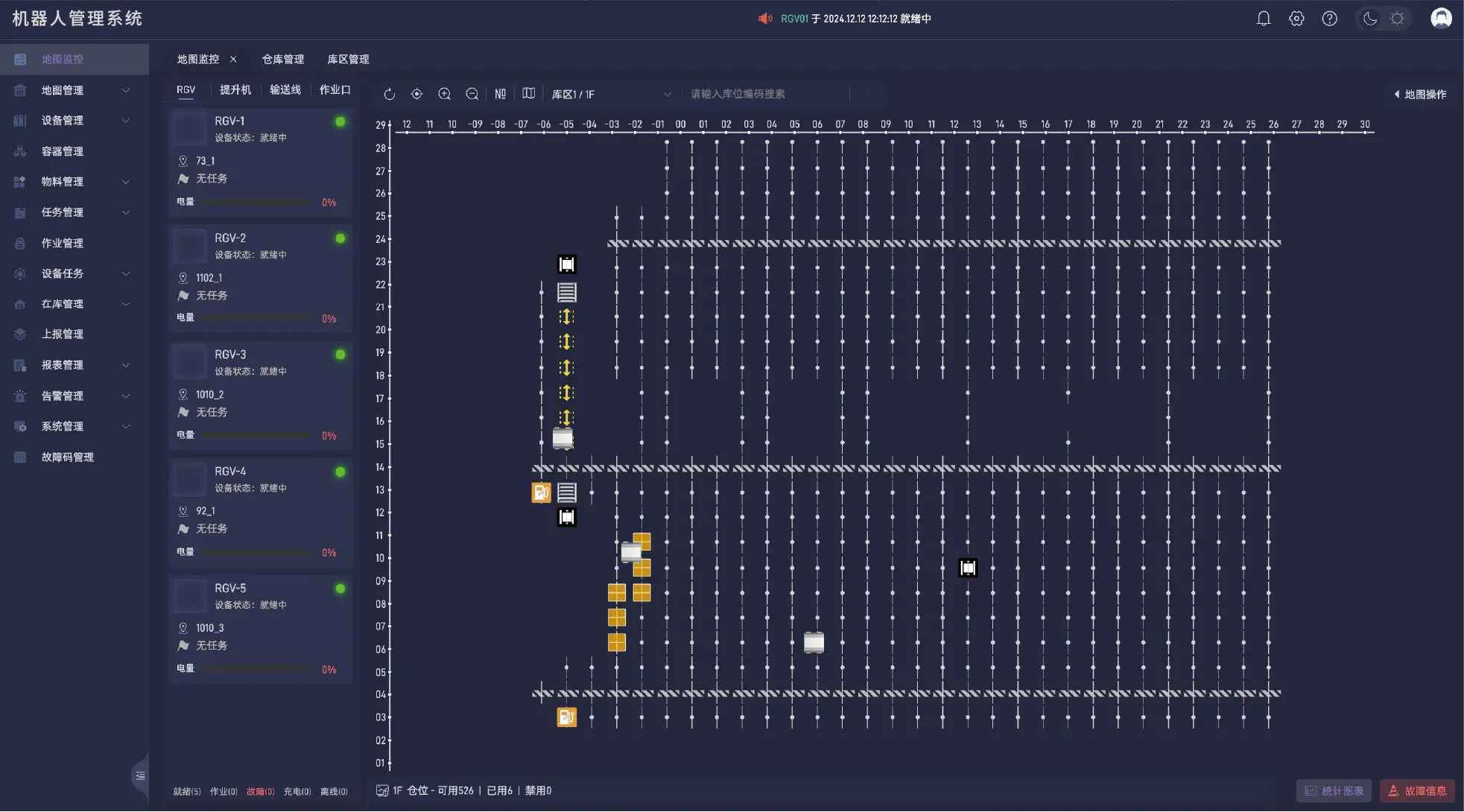Click the refresh map icon

click(389, 94)
